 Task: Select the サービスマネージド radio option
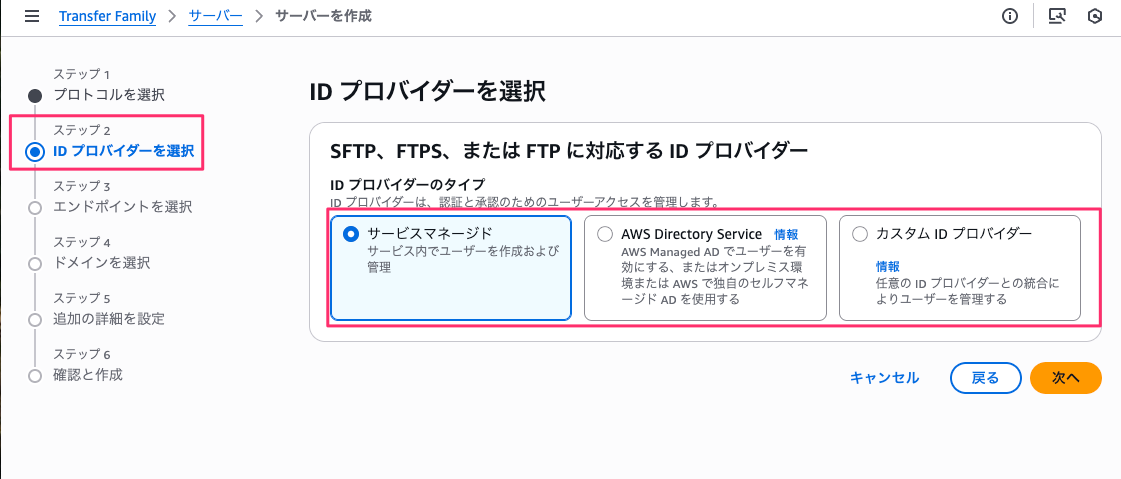(350, 234)
